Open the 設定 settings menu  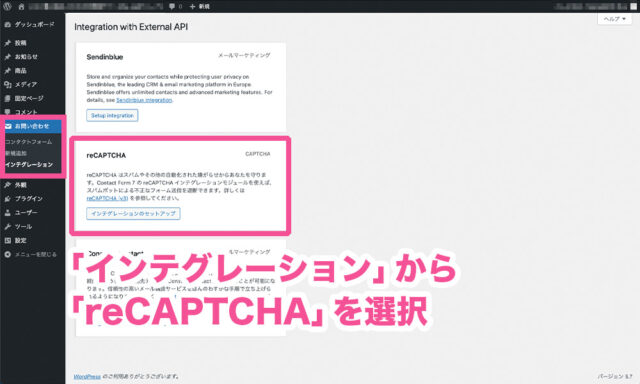click(33, 240)
